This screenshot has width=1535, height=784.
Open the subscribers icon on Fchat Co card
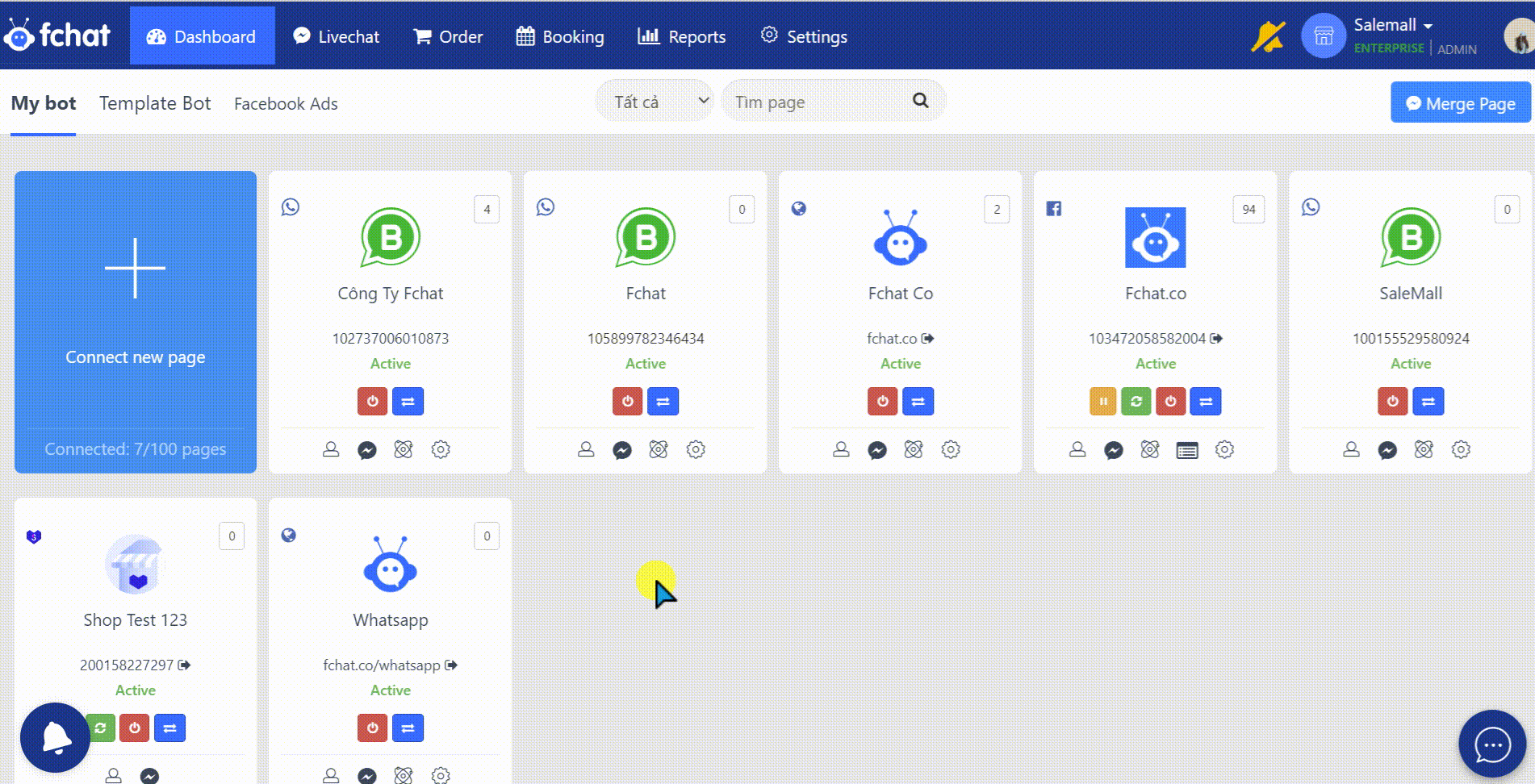click(x=841, y=449)
